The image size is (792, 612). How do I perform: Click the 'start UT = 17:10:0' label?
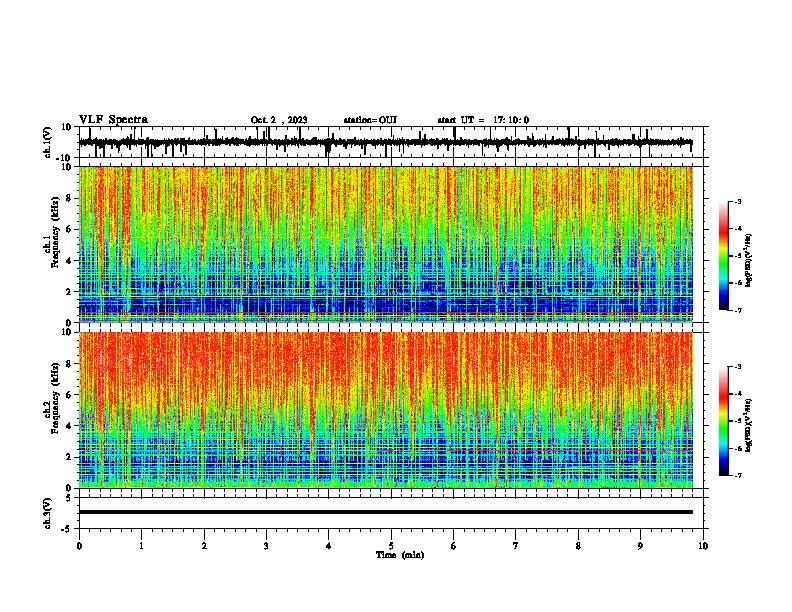tap(483, 120)
